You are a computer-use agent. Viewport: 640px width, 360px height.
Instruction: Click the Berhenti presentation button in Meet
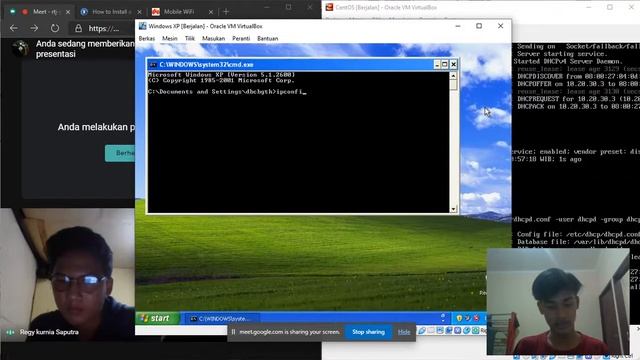(120, 153)
